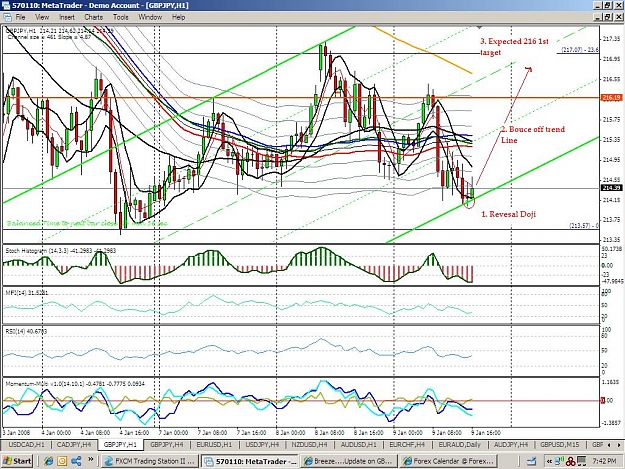Click the Momentum-Multi v1.0 indicator label
This screenshot has height=469, width=625.
pos(75,384)
